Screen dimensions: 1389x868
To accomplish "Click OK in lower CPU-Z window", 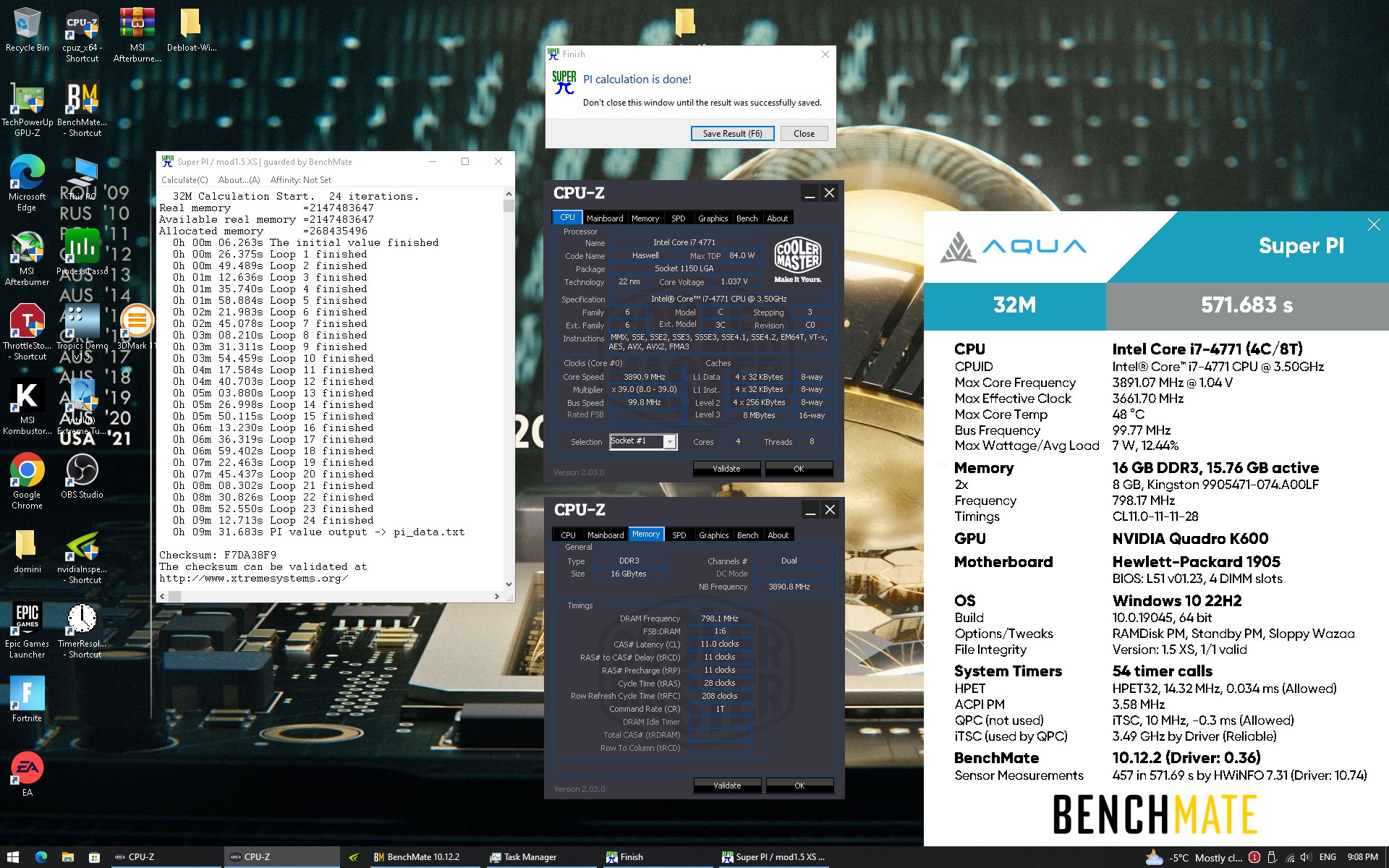I will tap(799, 786).
